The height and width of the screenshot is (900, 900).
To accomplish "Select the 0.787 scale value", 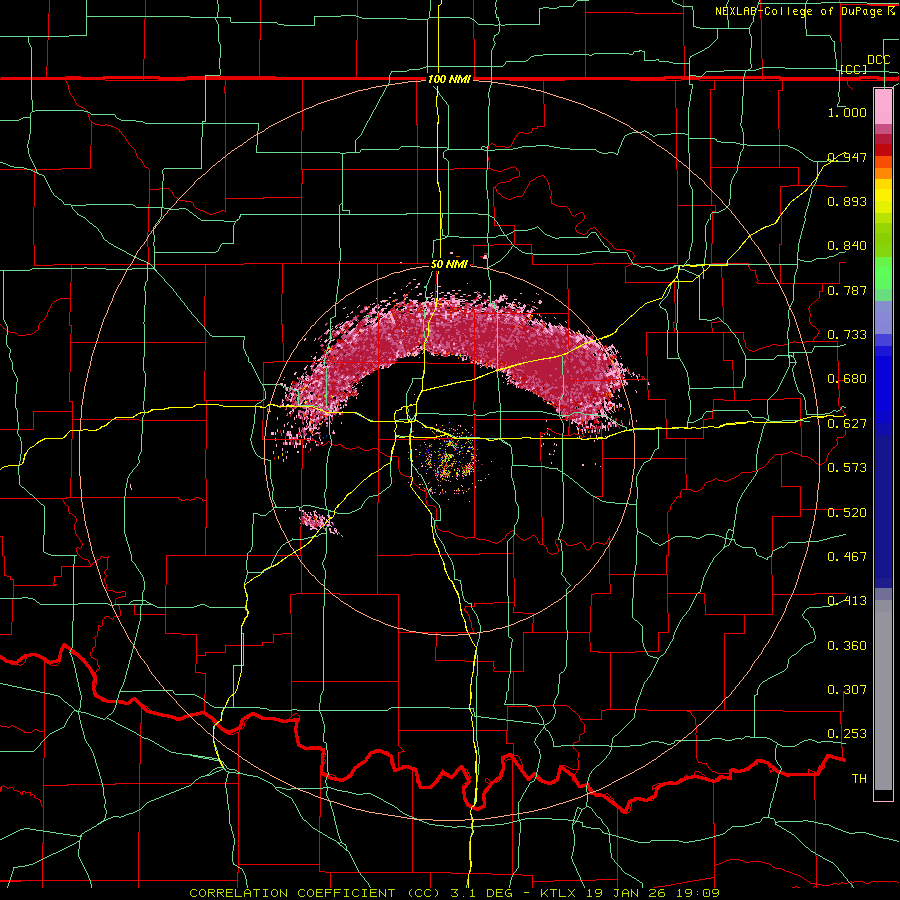I will click(847, 290).
